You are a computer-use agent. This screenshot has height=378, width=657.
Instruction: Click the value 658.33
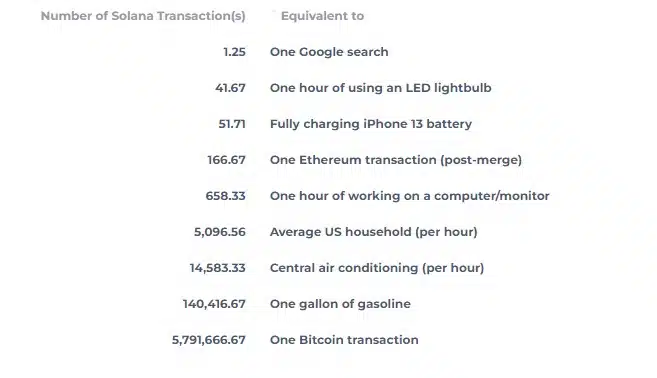pos(225,196)
